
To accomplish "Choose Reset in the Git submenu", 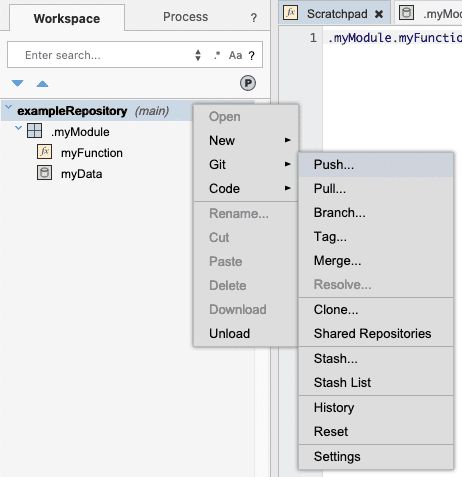I will [376, 432].
